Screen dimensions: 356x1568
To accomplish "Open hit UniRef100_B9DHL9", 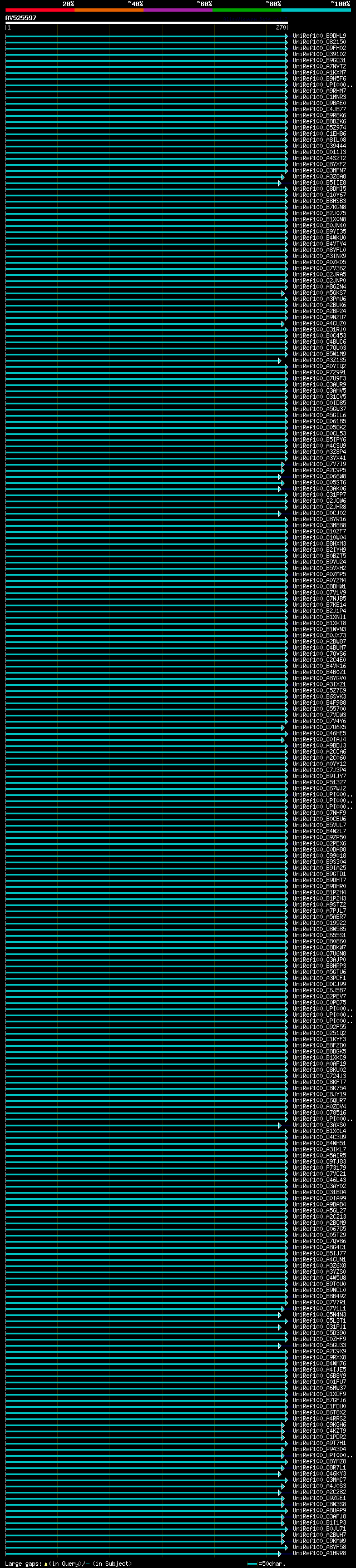I will click(x=319, y=36).
